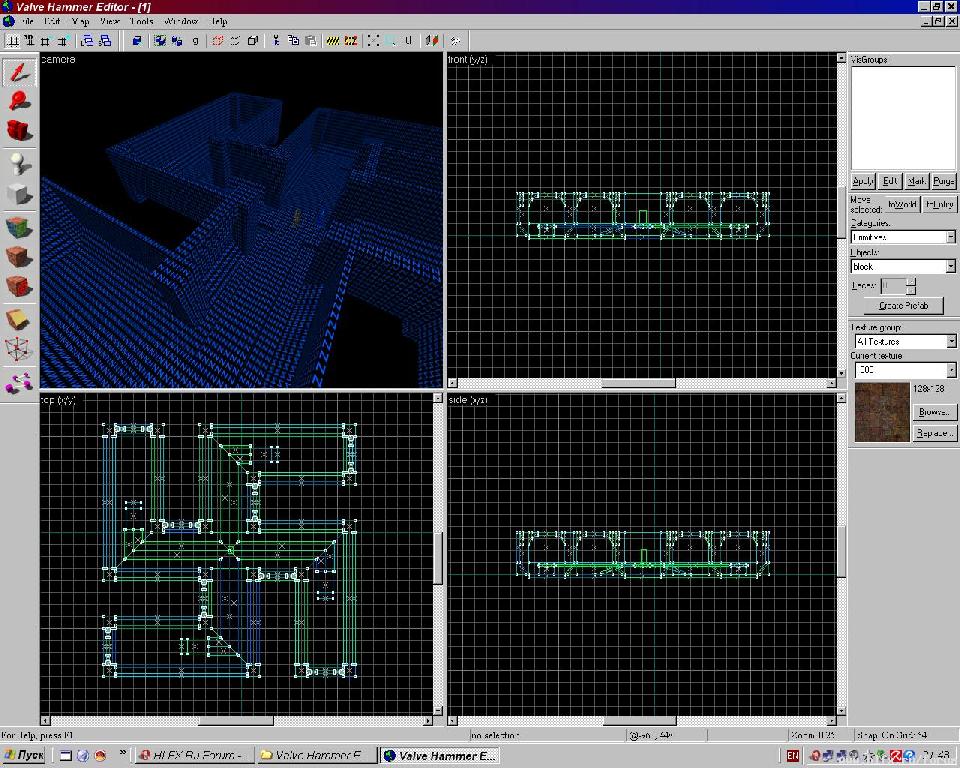The image size is (960, 768).
Task: Open the Window menu
Action: (181, 21)
